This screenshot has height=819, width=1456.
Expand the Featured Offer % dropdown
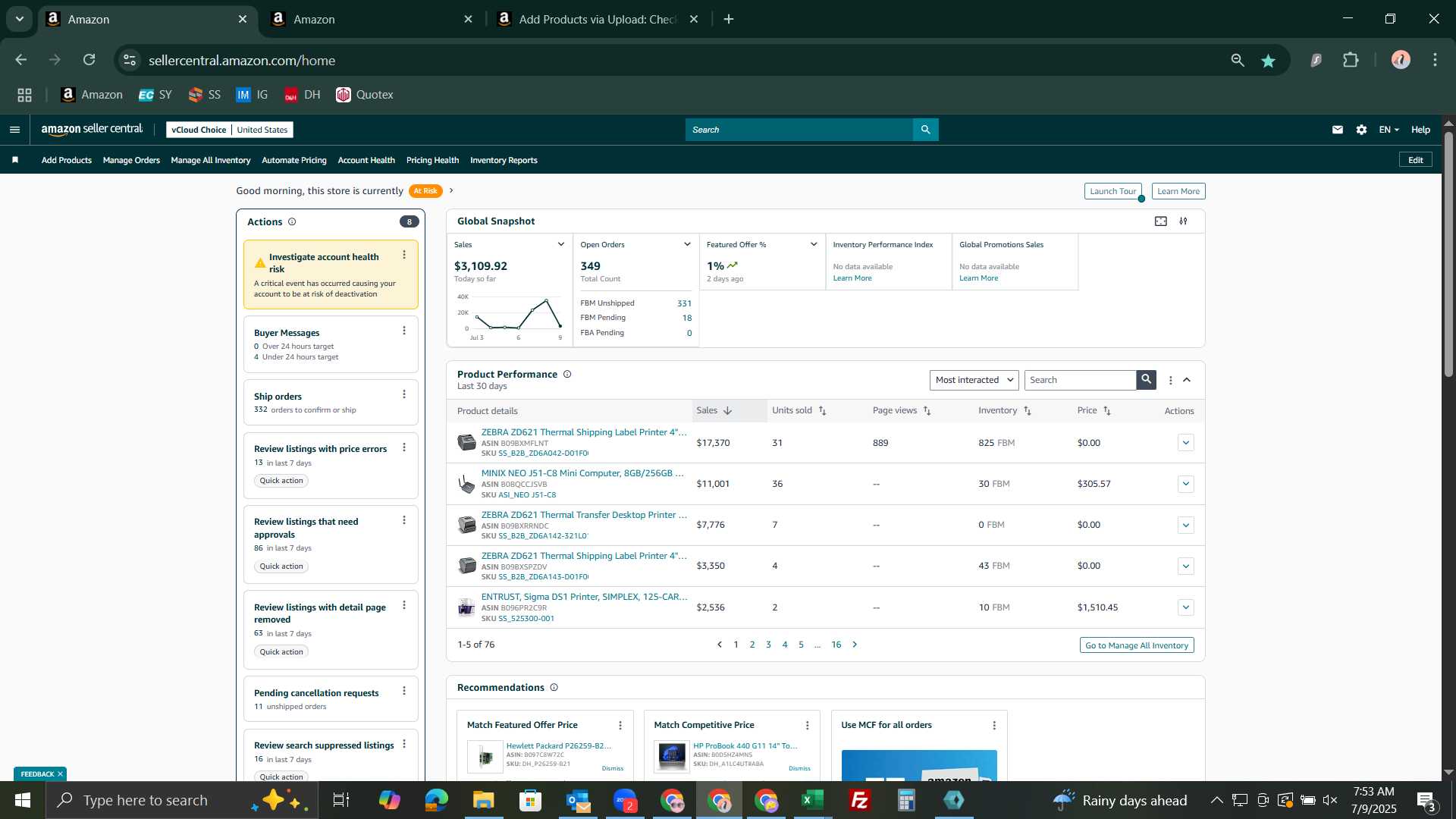814,244
